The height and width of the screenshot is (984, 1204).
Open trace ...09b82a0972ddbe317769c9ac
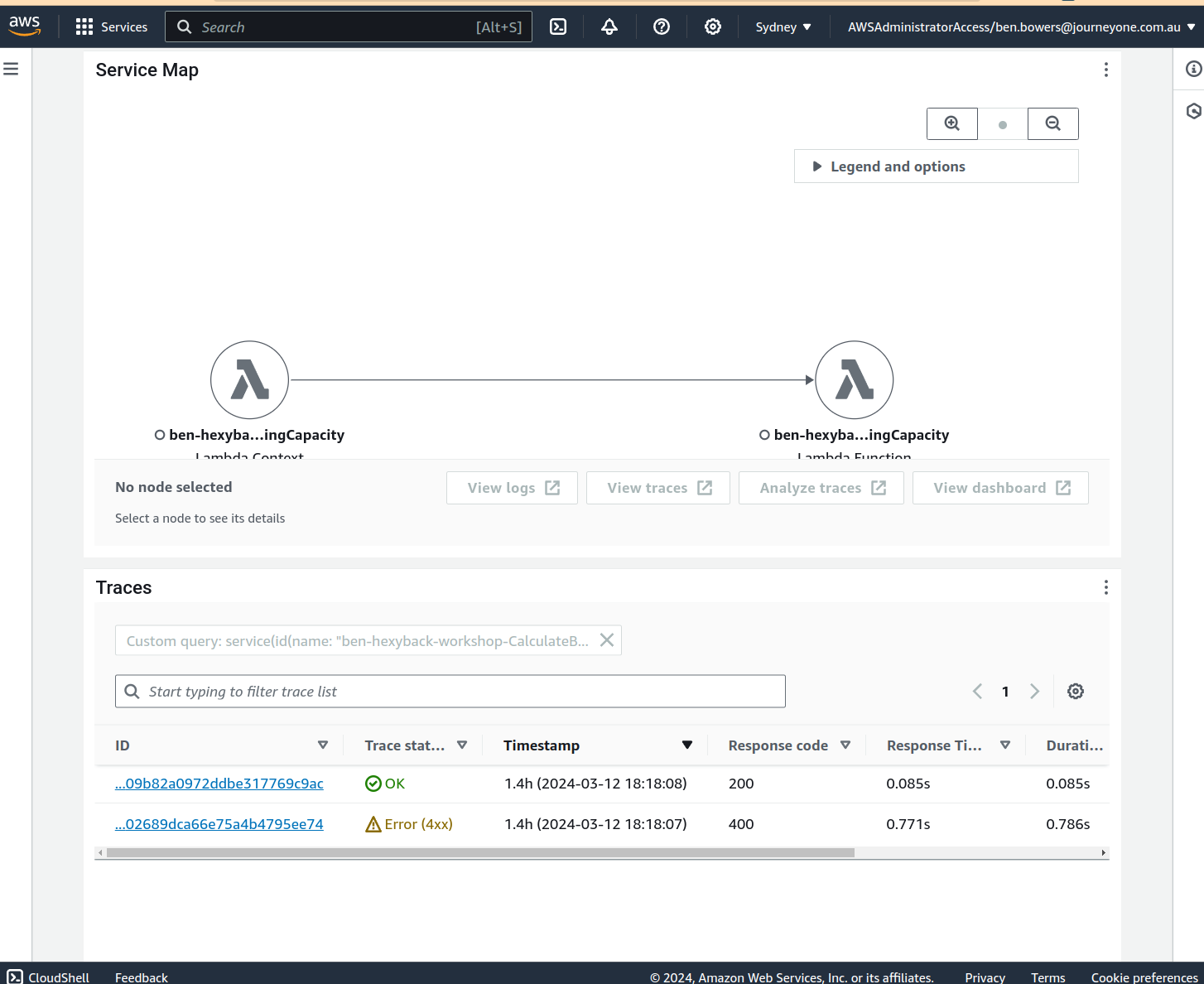point(219,784)
